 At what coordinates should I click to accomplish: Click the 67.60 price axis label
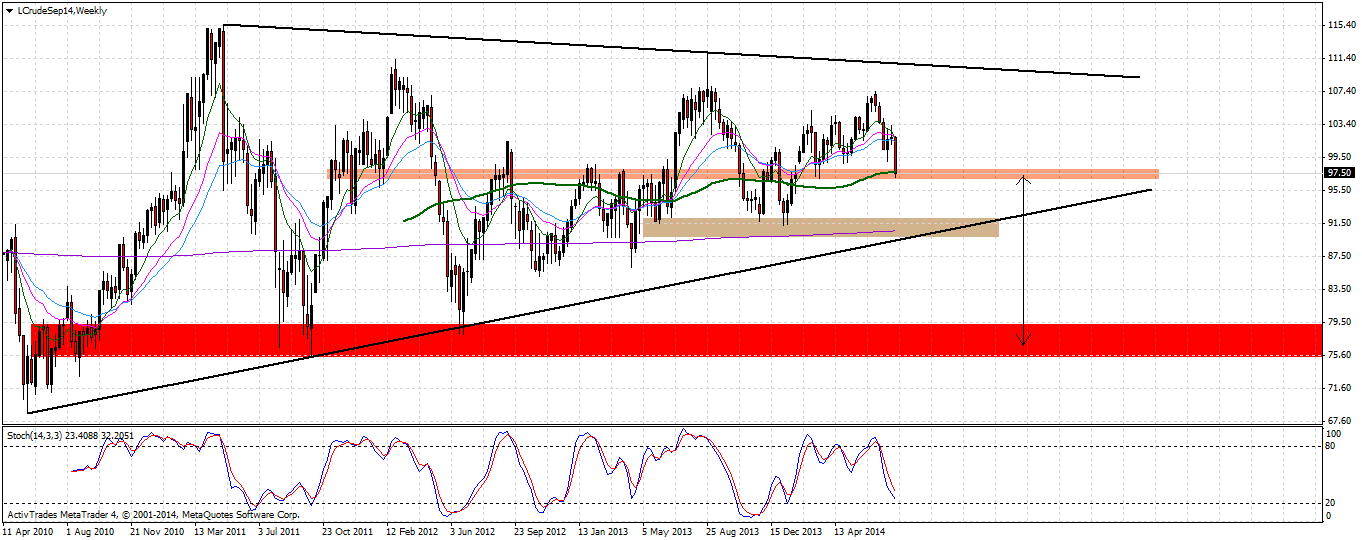pyautogui.click(x=1340, y=421)
